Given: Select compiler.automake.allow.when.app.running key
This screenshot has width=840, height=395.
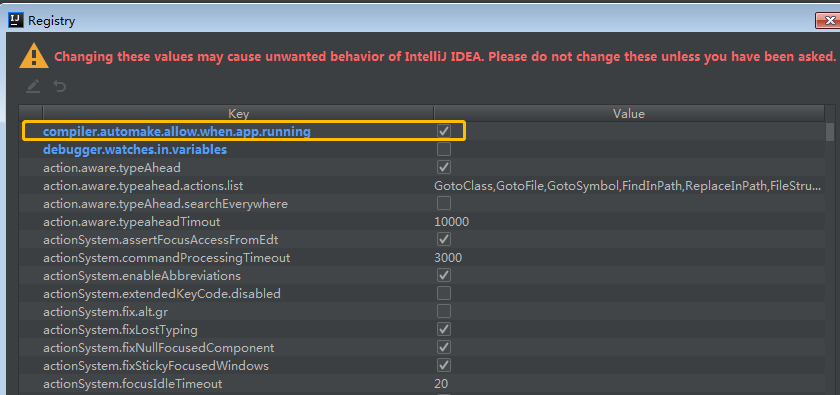Looking at the screenshot, I should pos(177,131).
